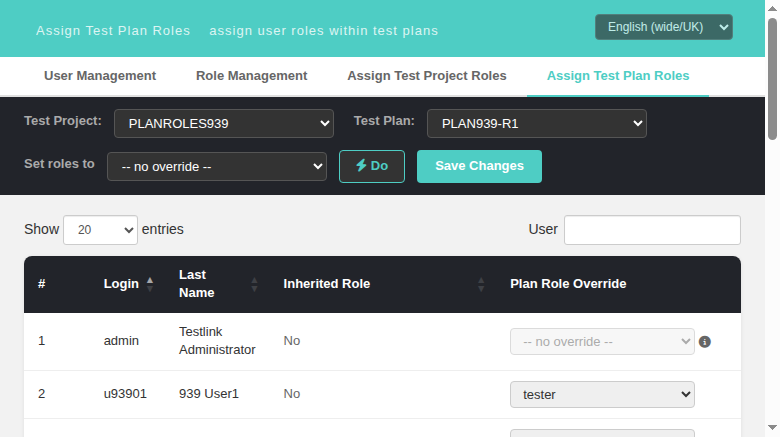The image size is (780, 437).
Task: Click Save Changes button
Action: coord(479,166)
